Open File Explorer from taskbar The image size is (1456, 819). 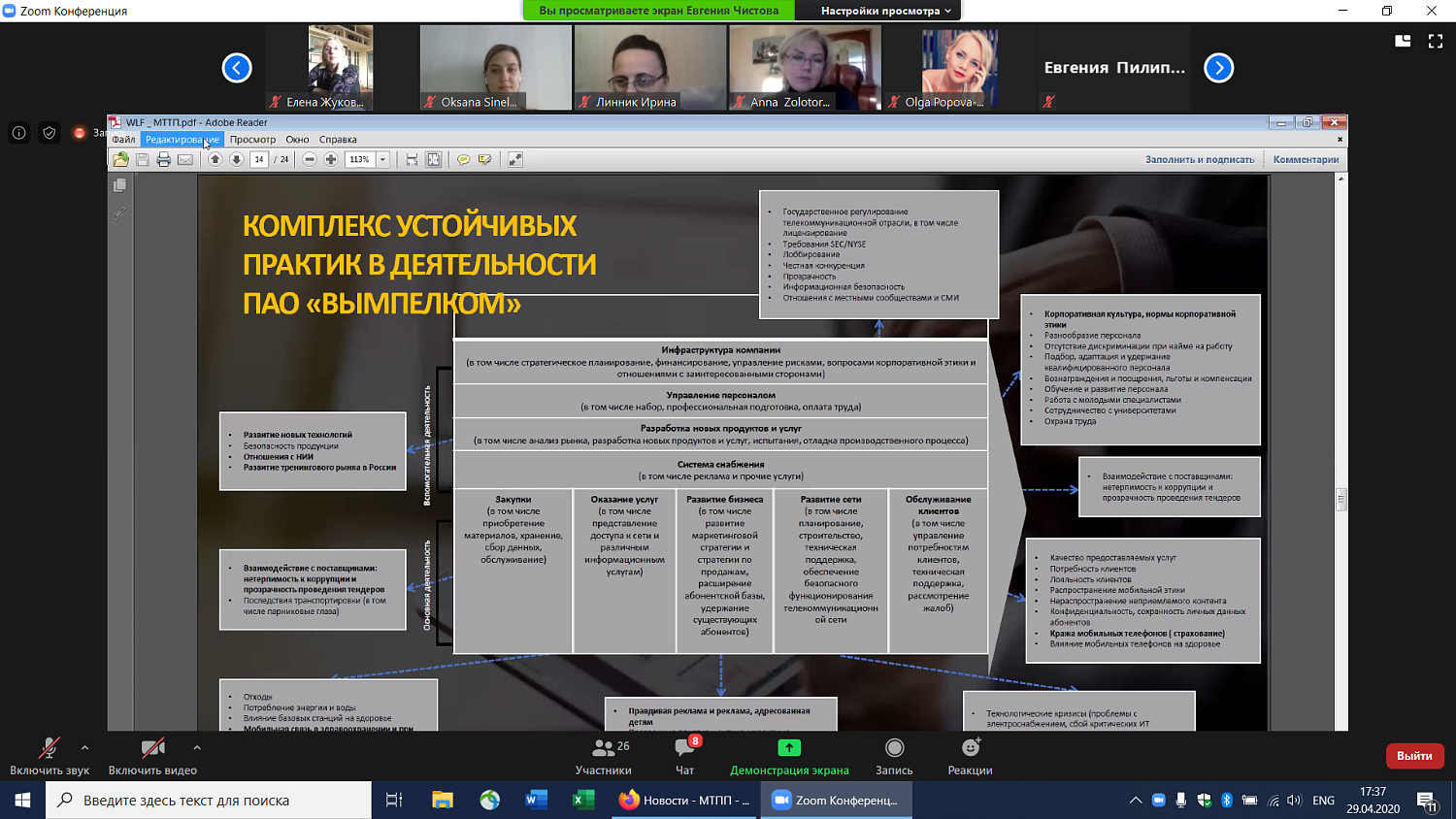pyautogui.click(x=443, y=801)
